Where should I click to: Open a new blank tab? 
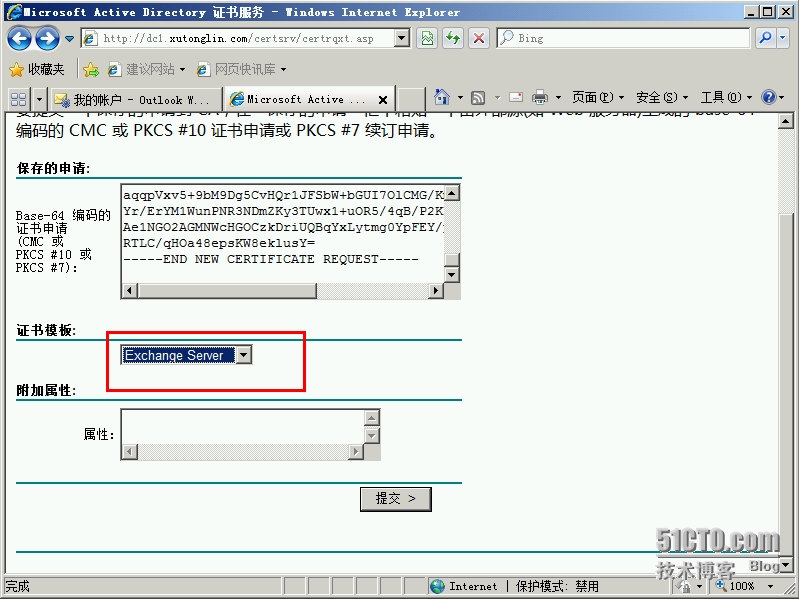(411, 99)
